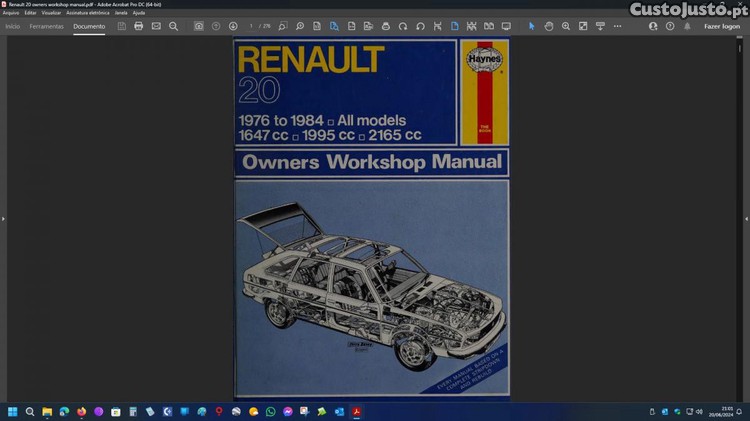Show more tools ellipsis menu

coord(617,26)
